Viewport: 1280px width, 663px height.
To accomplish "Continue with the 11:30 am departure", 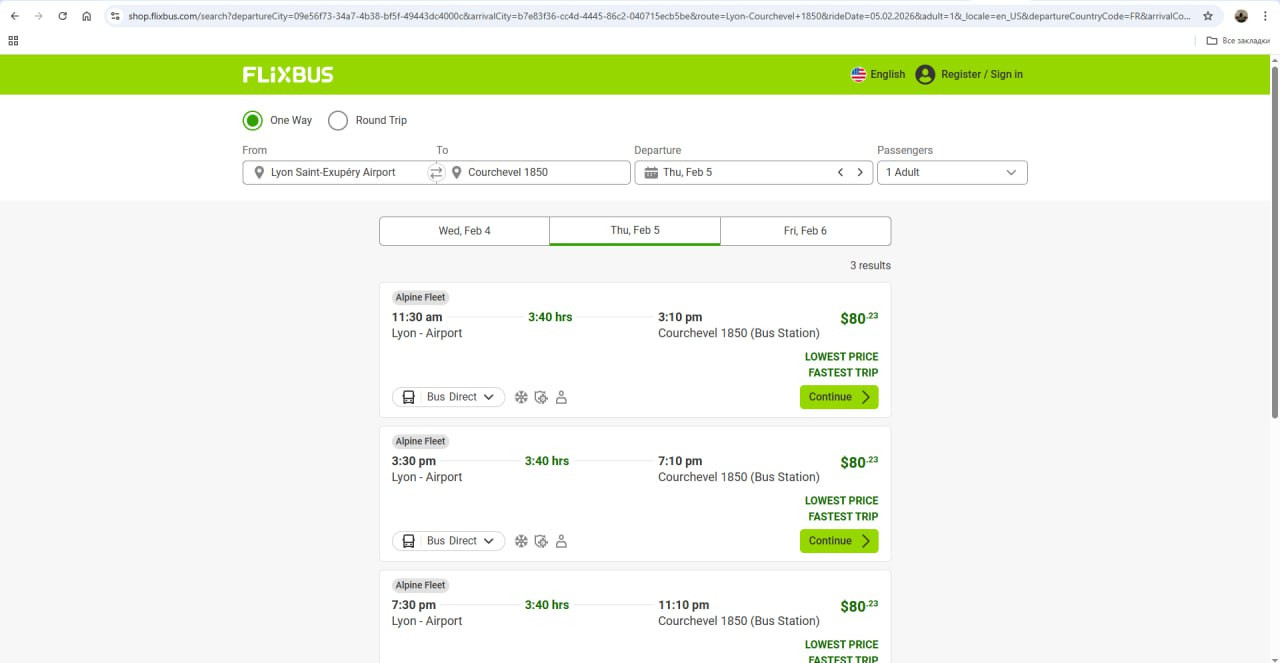I will (838, 397).
